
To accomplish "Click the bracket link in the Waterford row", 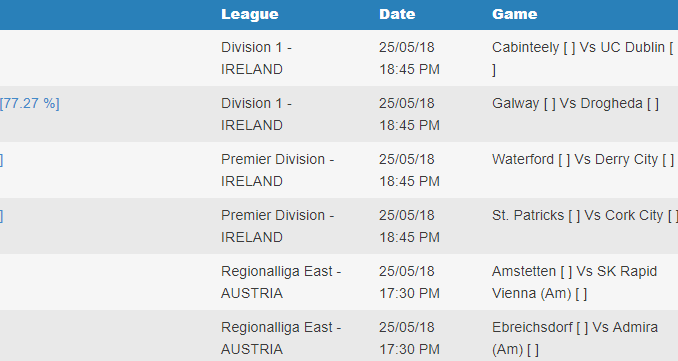I will (1, 160).
